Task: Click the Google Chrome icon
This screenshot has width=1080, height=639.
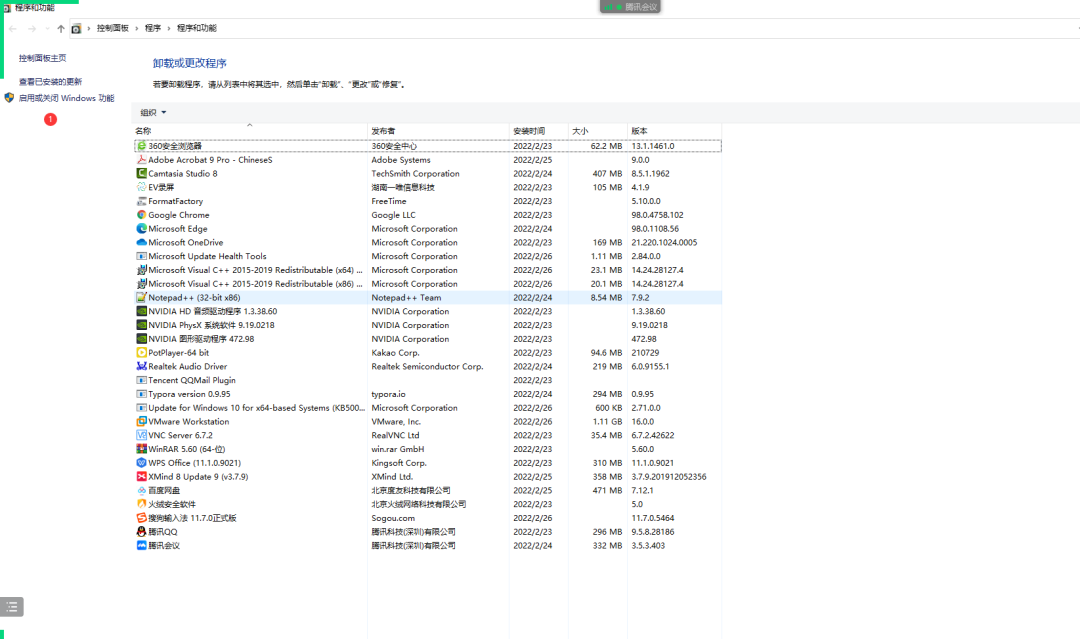Action: click(x=141, y=215)
